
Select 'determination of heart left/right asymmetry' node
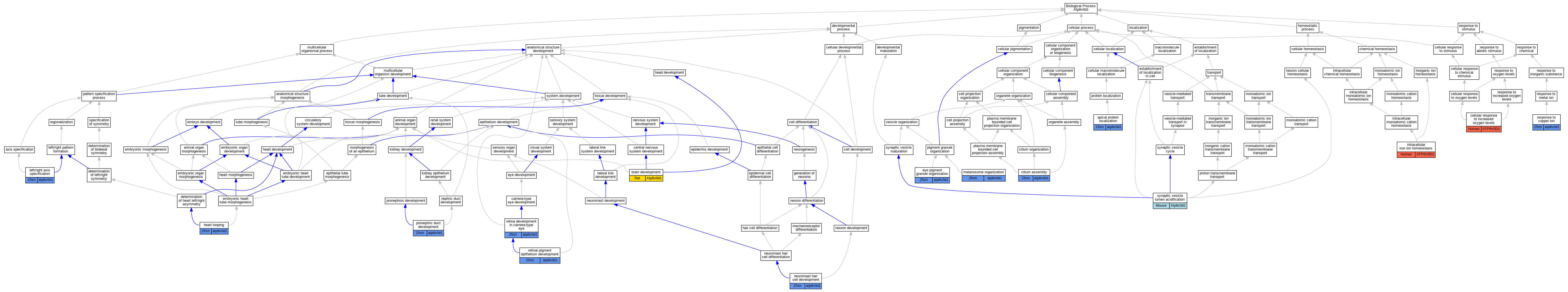(192, 201)
